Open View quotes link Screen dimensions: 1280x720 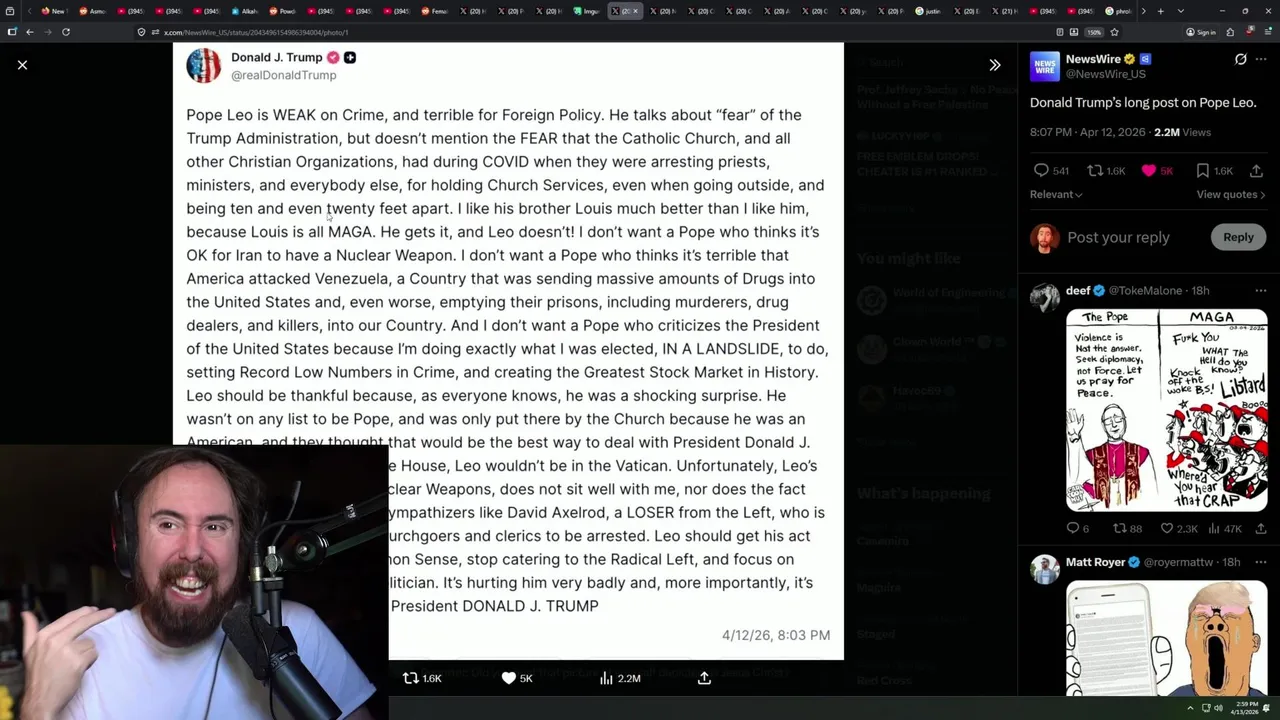click(1231, 194)
